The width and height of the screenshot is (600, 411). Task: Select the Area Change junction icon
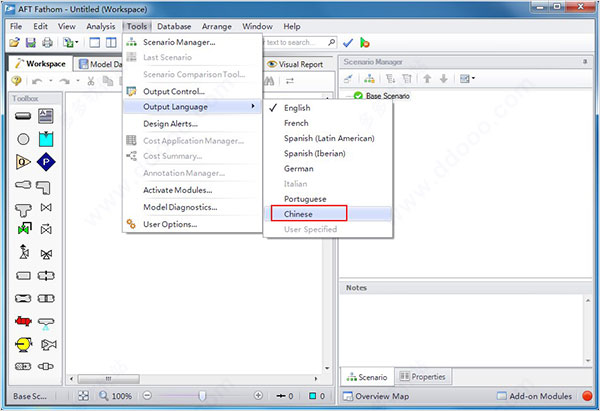coord(23,185)
